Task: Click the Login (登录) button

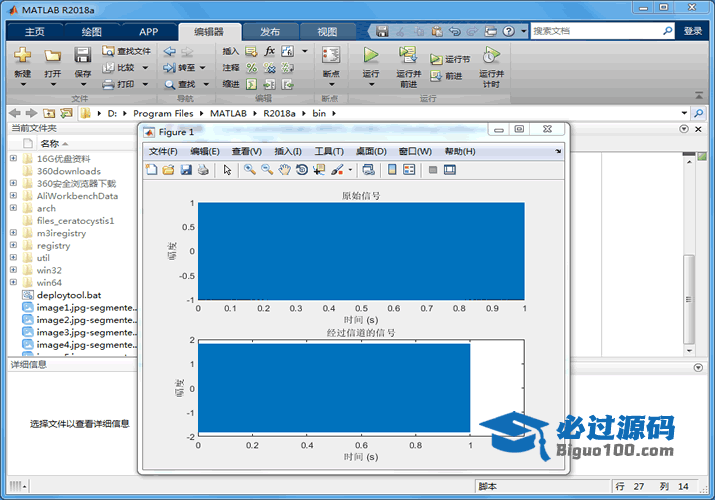Action: coord(693,31)
